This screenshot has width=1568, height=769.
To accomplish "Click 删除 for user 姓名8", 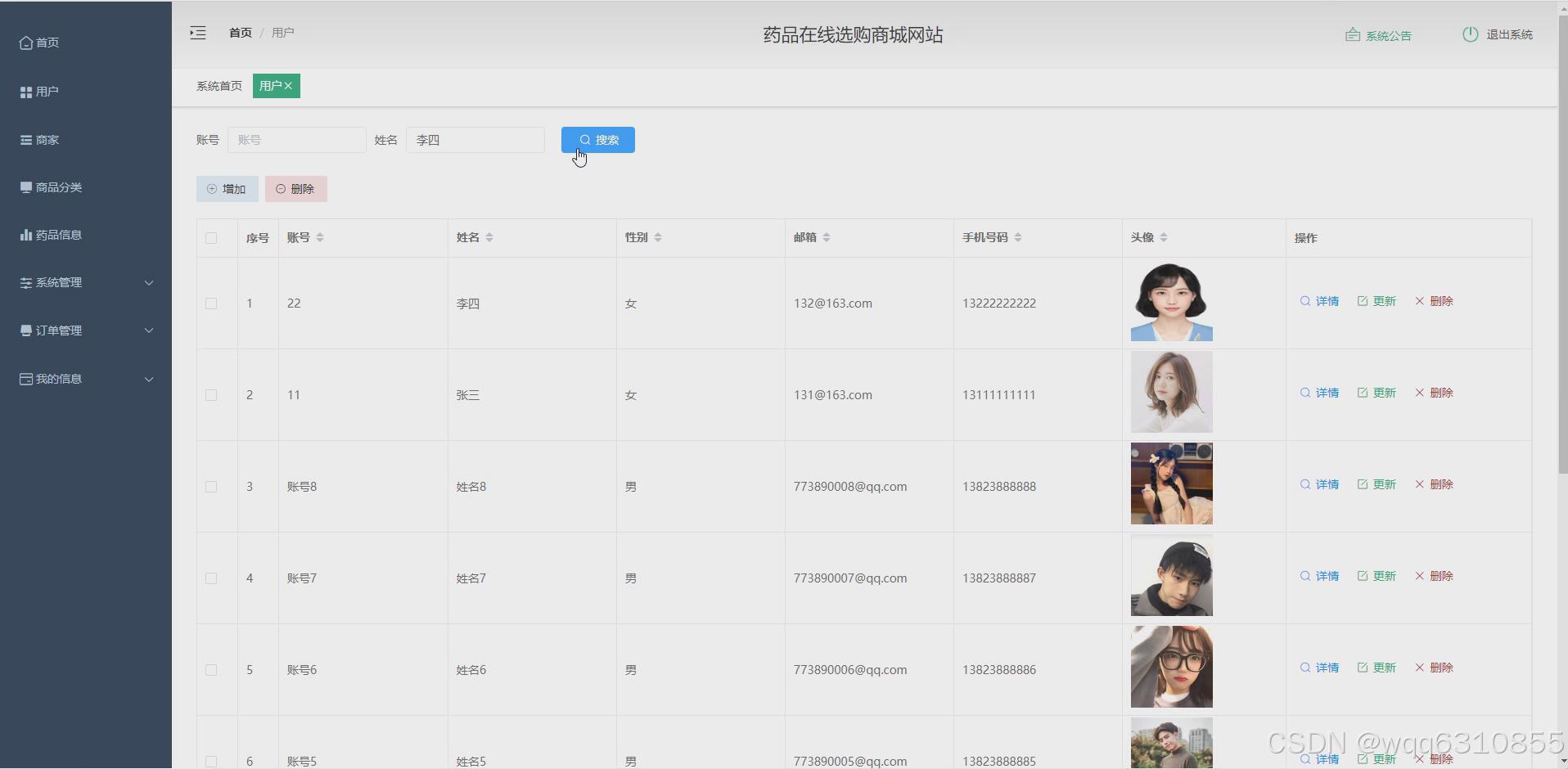I will pyautogui.click(x=1434, y=484).
